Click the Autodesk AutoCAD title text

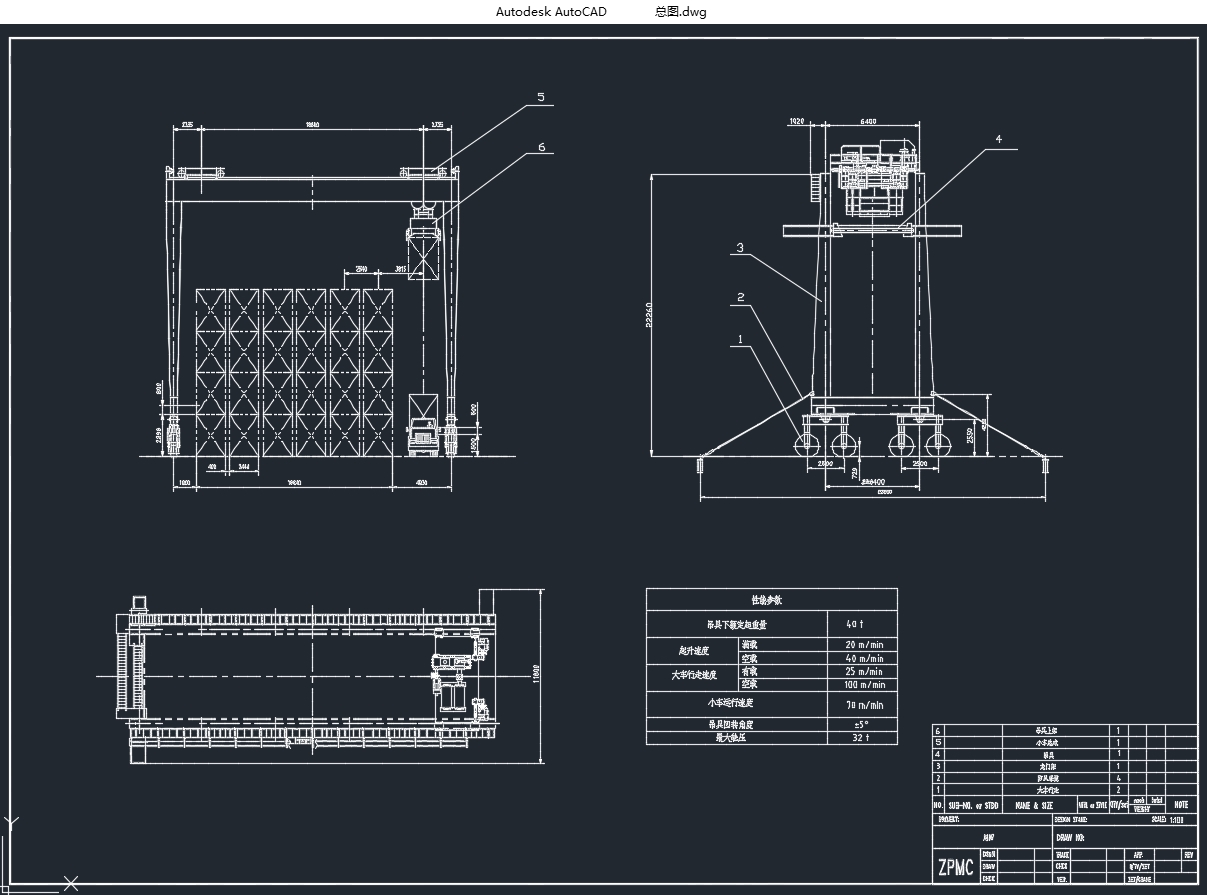[x=551, y=12]
